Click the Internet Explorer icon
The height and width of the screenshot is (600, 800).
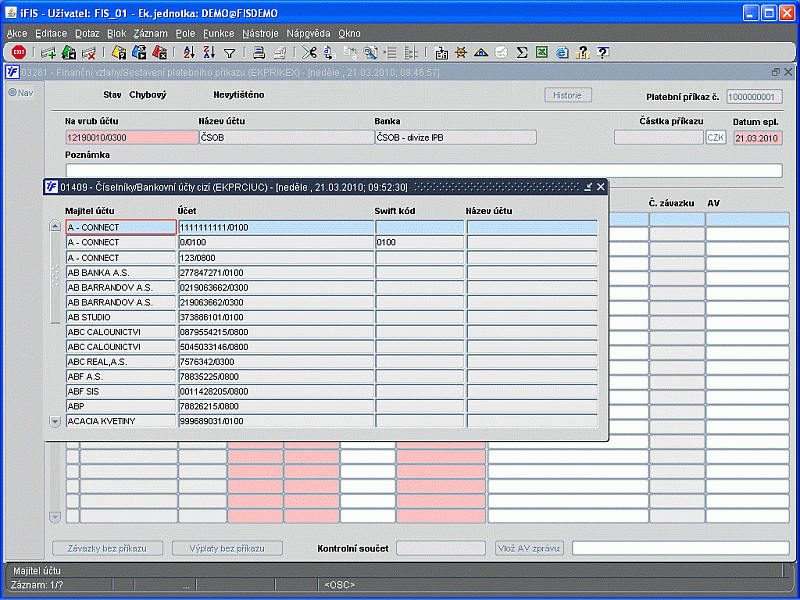(562, 53)
